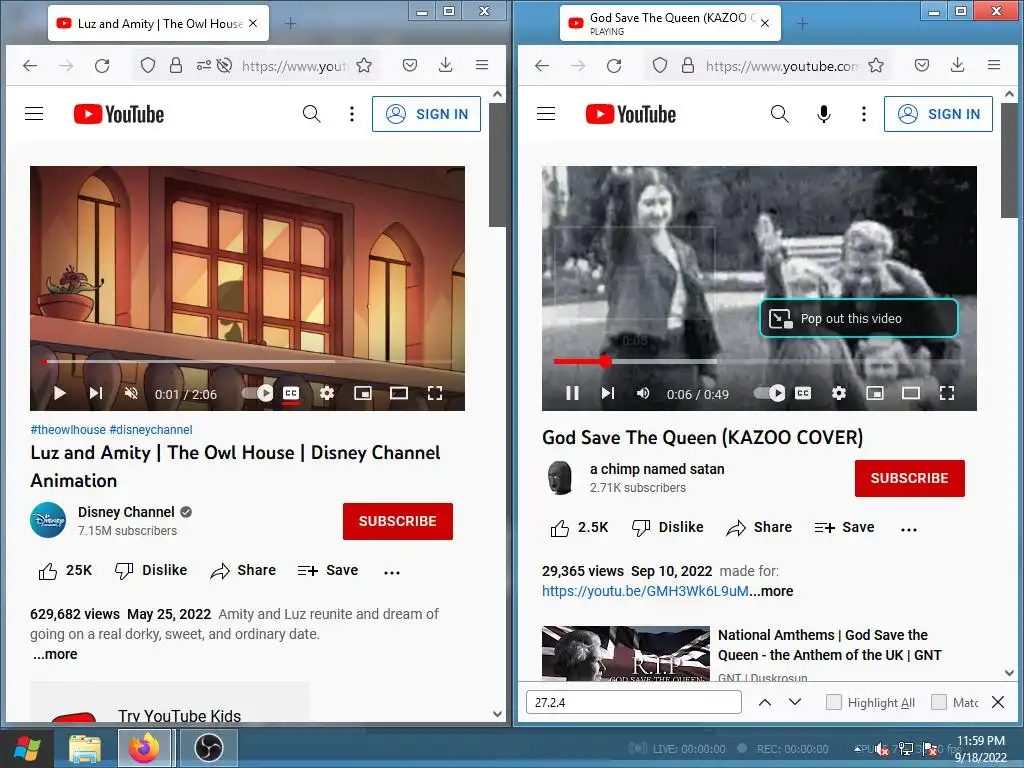Seek on the Owl House video progress bar
The width and height of the screenshot is (1024, 768).
tap(247, 361)
